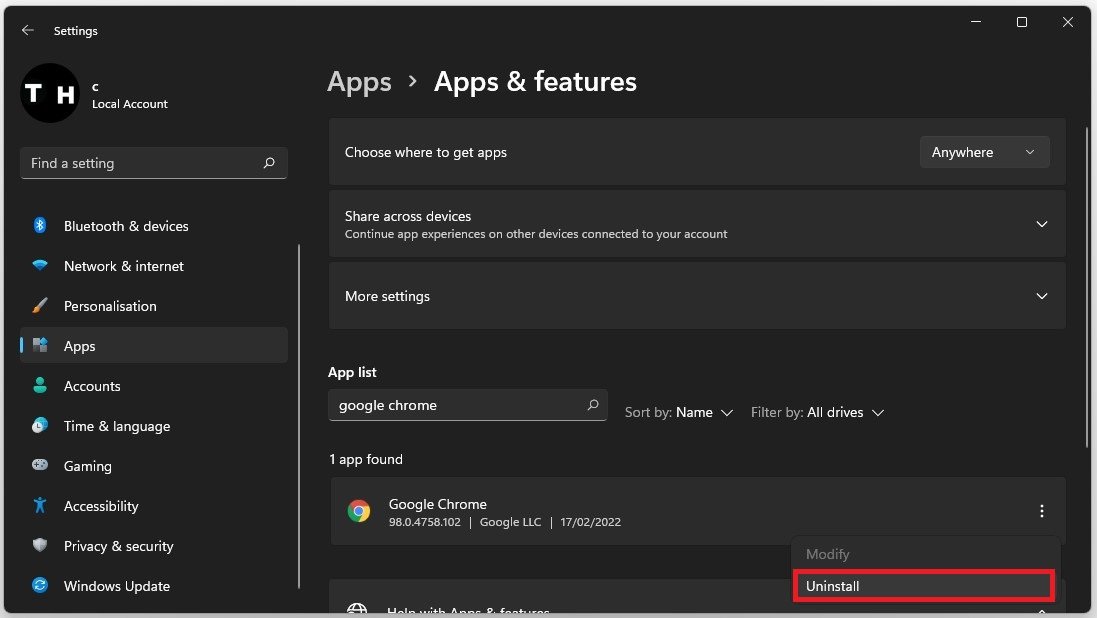Go back with the arrow button
The image size is (1097, 618).
(27, 31)
